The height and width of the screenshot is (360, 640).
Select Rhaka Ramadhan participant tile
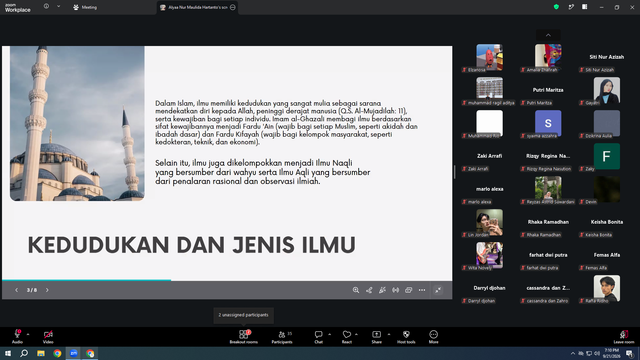pos(548,223)
